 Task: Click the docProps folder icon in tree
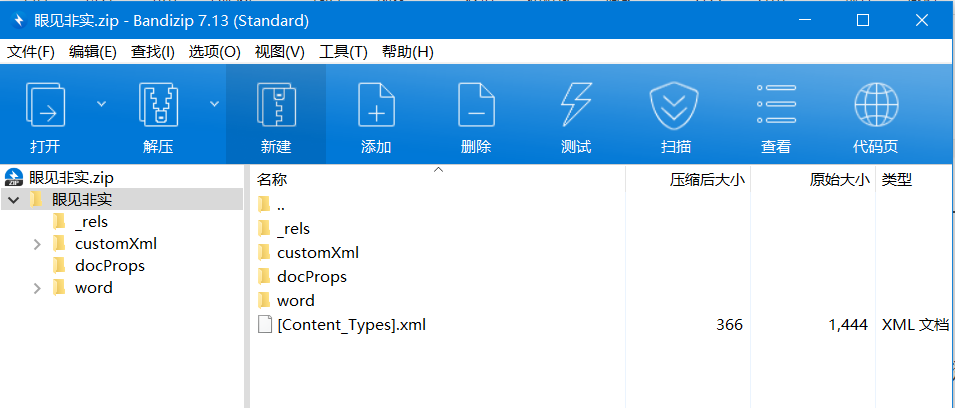pyautogui.click(x=59, y=266)
